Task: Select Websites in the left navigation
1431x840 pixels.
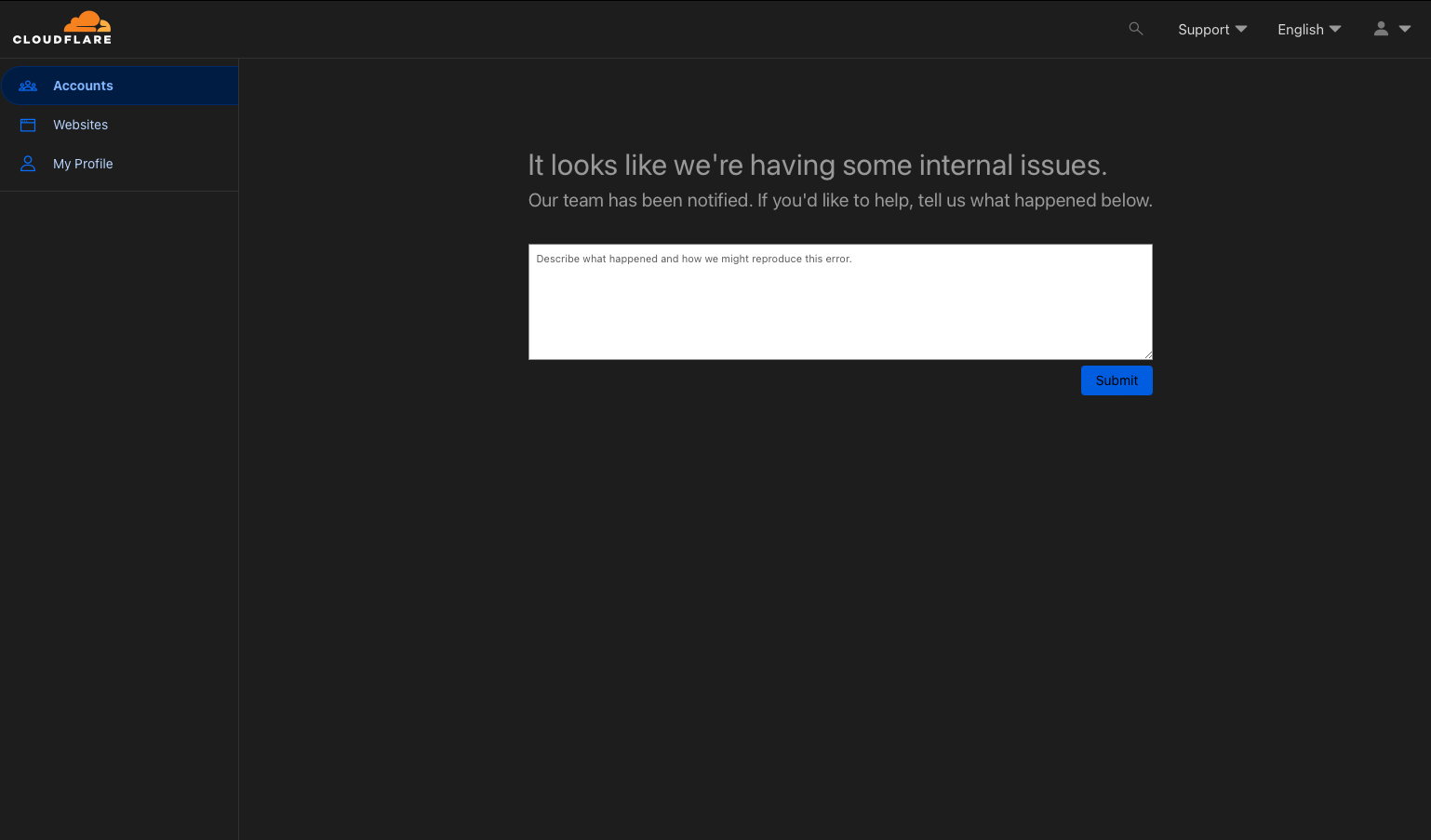Action: [x=80, y=125]
